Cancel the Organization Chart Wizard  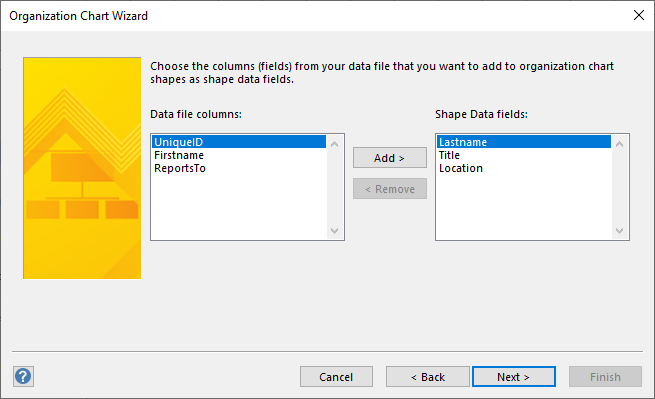point(336,377)
